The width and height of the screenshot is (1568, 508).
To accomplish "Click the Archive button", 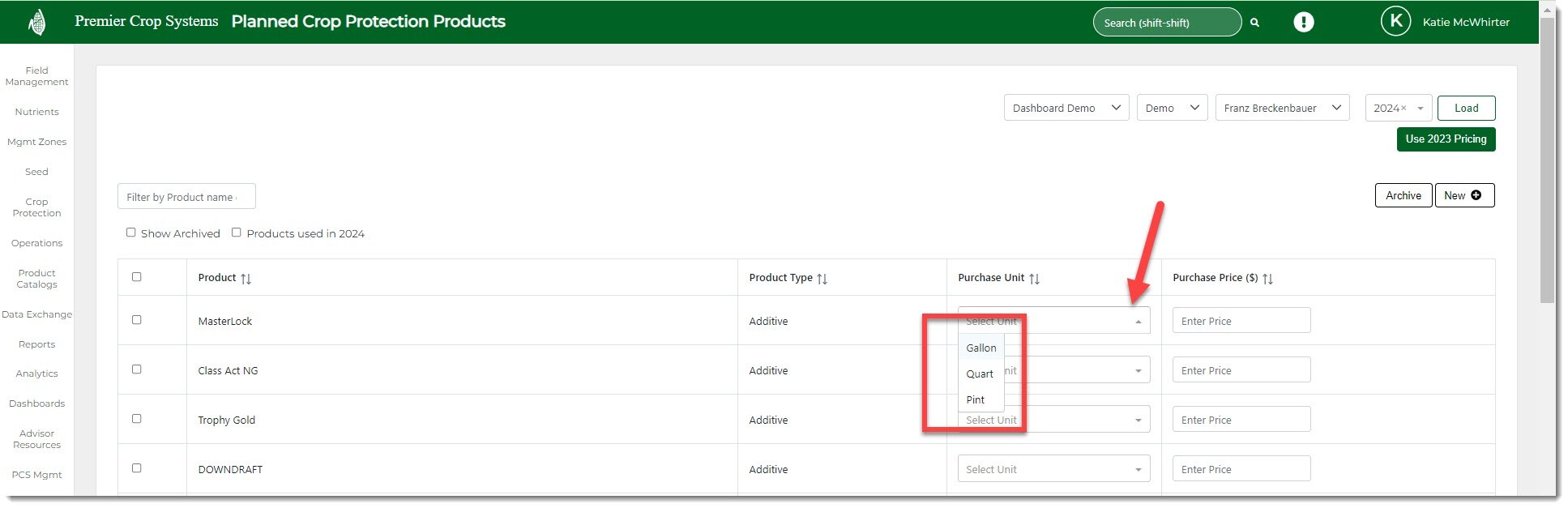I will point(1403,195).
